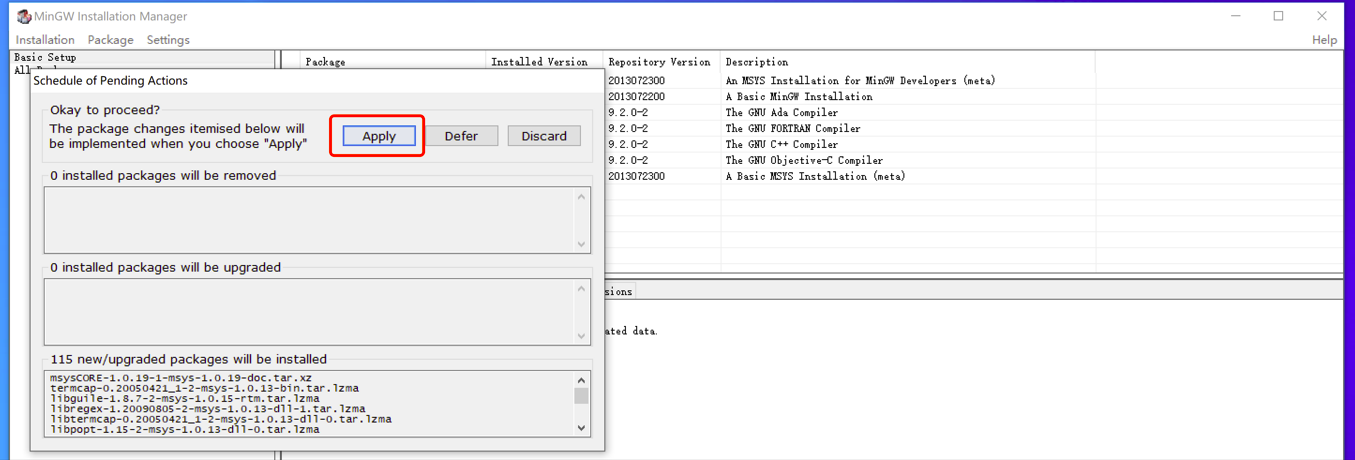Image resolution: width=1355 pixels, height=460 pixels.
Task: Select 'The GNU Objective-C Compiler' row
Action: pyautogui.click(x=804, y=160)
